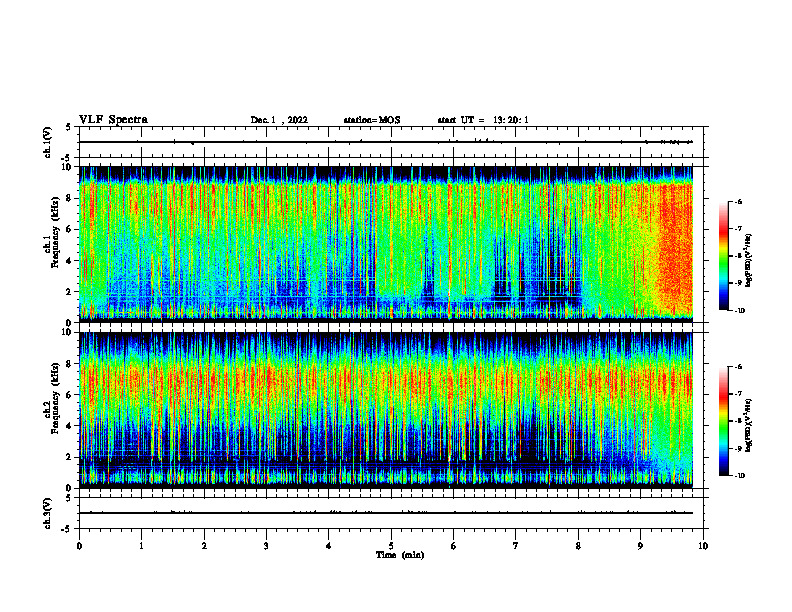Viewport: 792px width, 612px height.
Task: Click the "-8" label on ch.1 color bar
Action: (x=738, y=256)
